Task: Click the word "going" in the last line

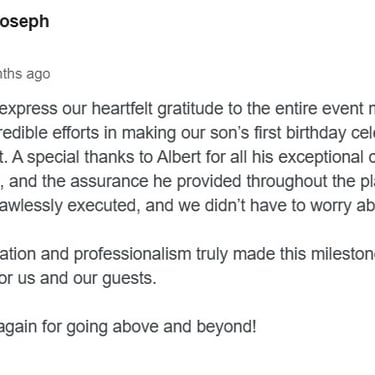Action: pyautogui.click(x=88, y=327)
